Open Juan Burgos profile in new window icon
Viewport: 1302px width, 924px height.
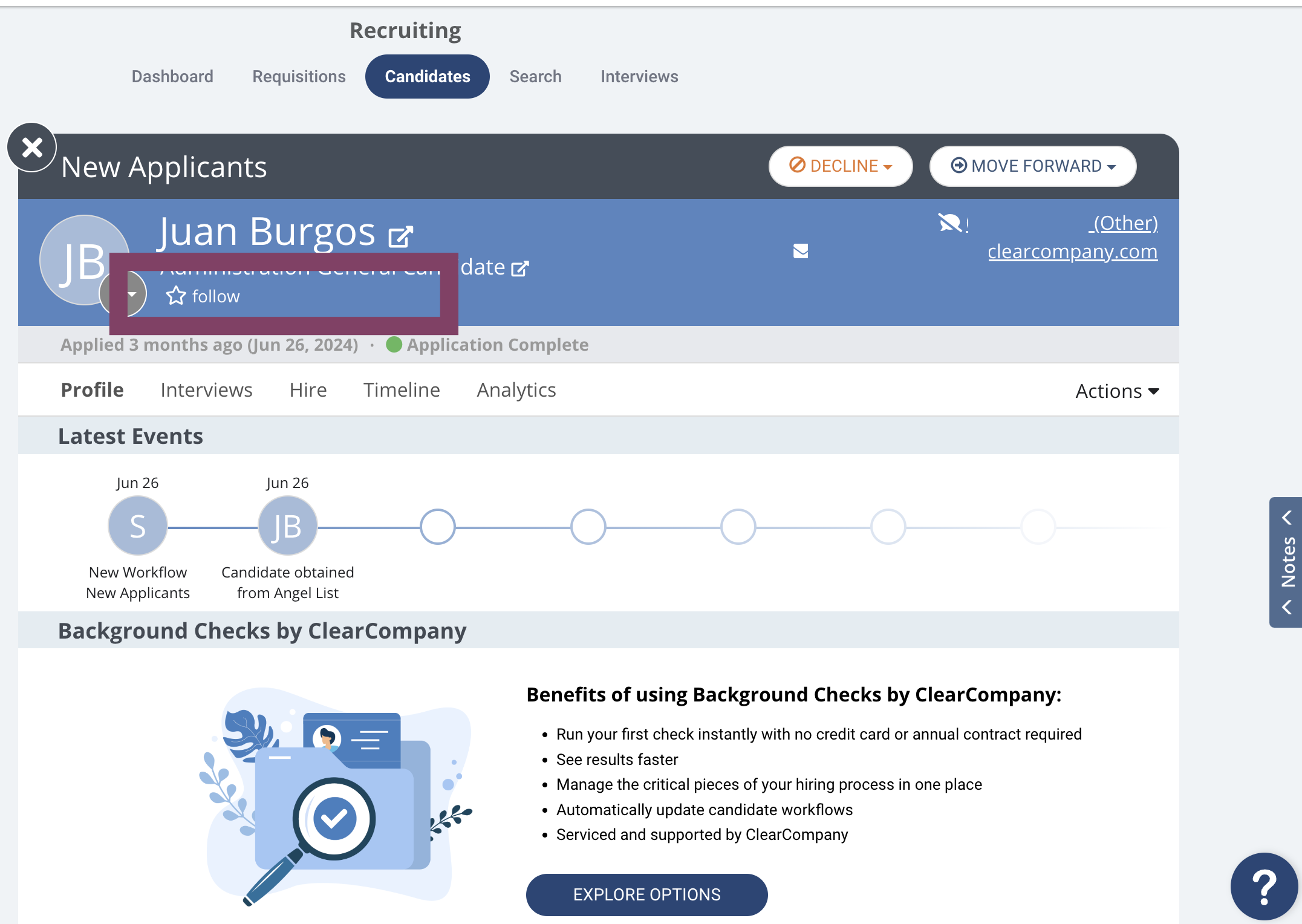pos(400,236)
